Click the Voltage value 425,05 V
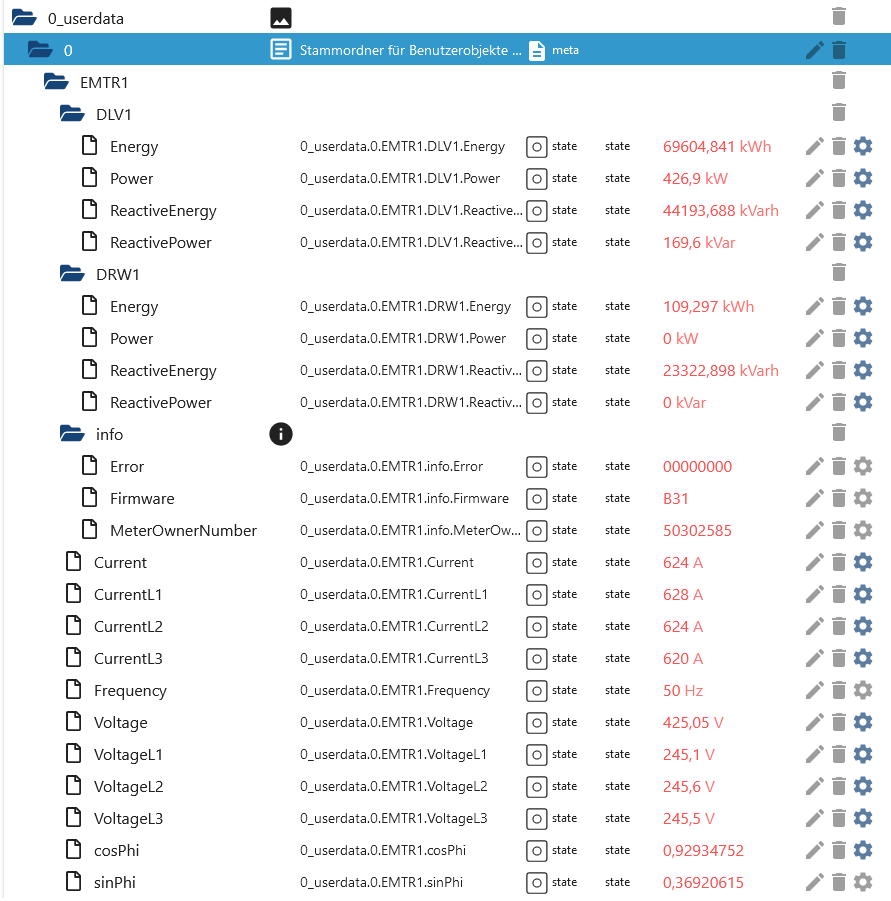The height and width of the screenshot is (901, 891). point(693,722)
